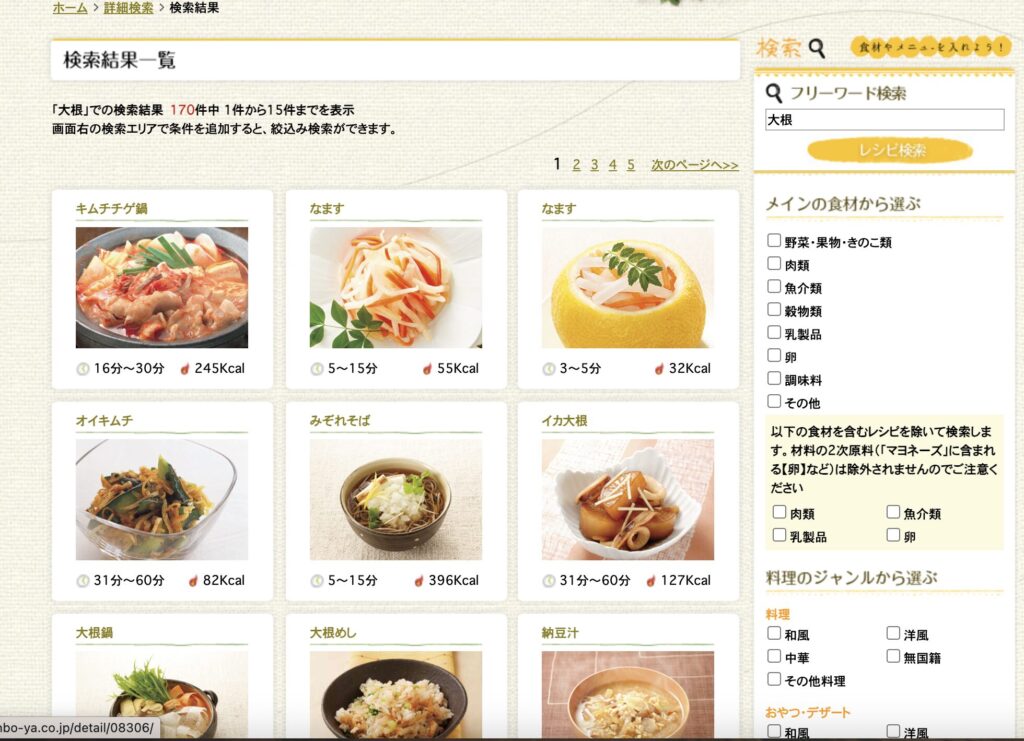Click the flame icon beside 396Kcal
Image resolution: width=1024 pixels, height=741 pixels.
(419, 580)
